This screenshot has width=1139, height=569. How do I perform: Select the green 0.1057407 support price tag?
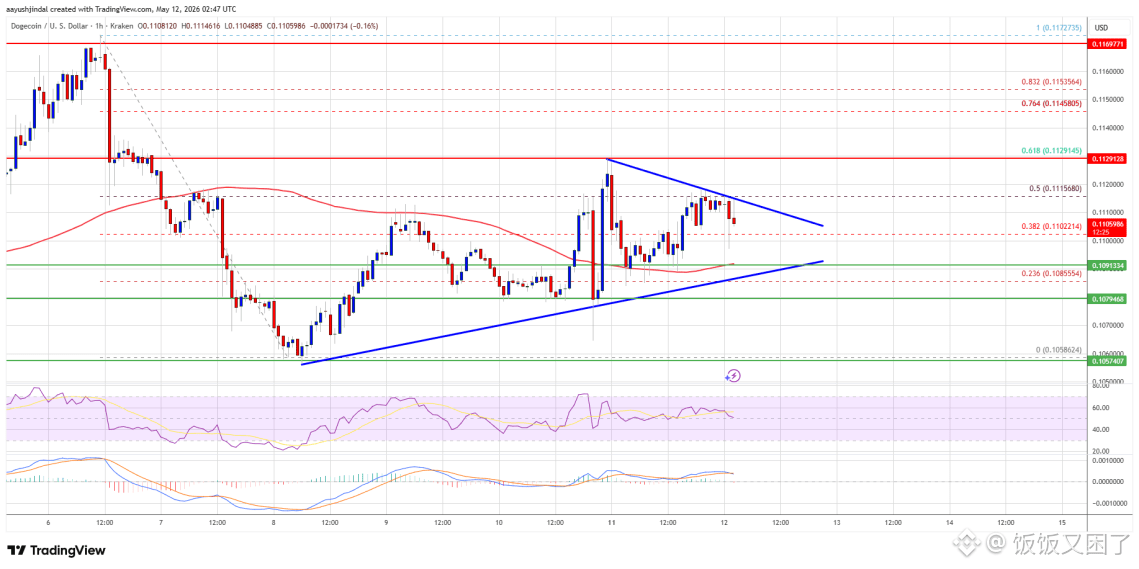pos(1106,360)
